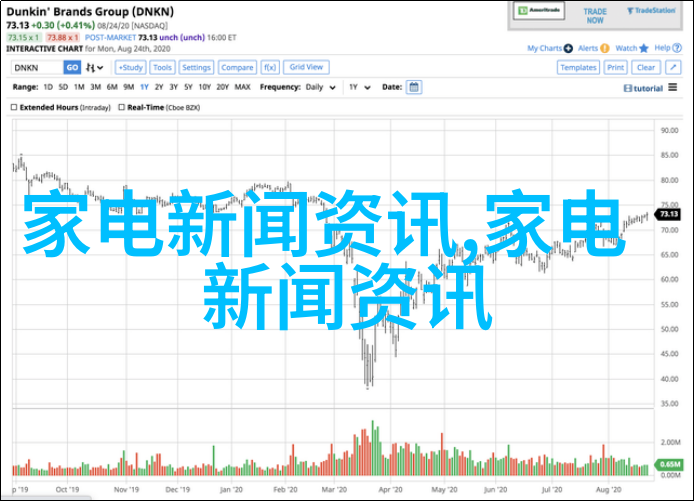Open the chart type dropdown icon
695x502 pixels.
pyautogui.click(x=94, y=67)
